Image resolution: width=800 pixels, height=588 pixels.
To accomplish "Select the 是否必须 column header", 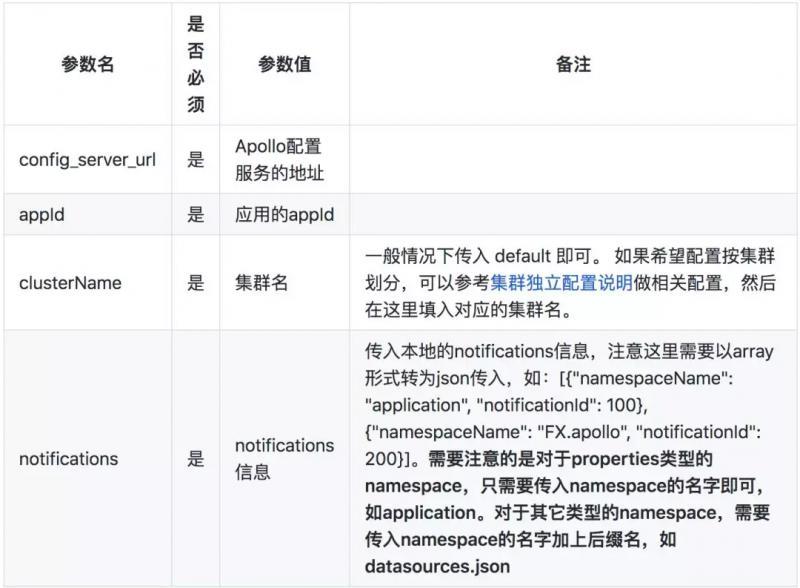I will pyautogui.click(x=191, y=63).
